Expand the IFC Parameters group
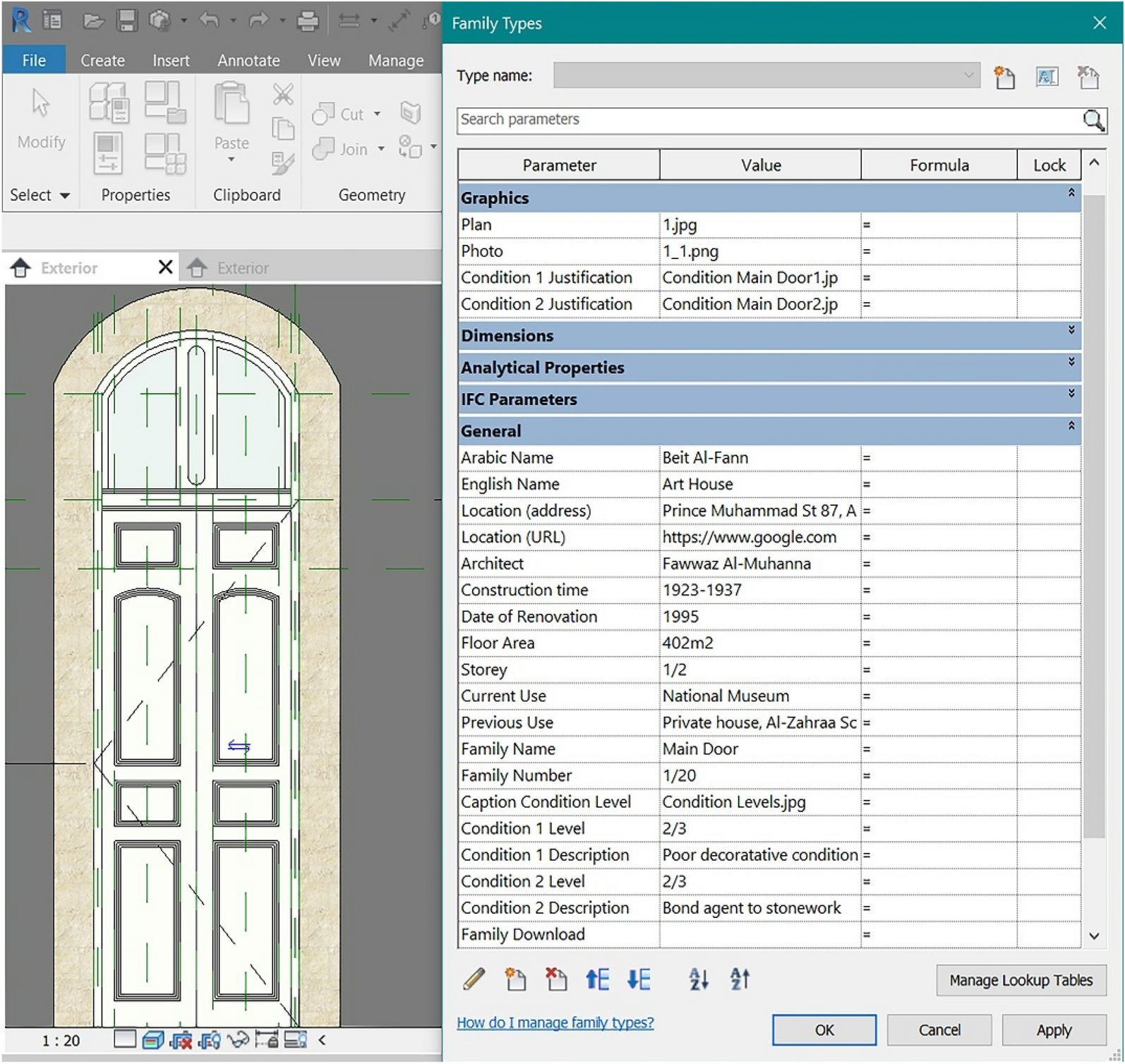Viewport: 1125px width, 1064px height. (x=1071, y=394)
